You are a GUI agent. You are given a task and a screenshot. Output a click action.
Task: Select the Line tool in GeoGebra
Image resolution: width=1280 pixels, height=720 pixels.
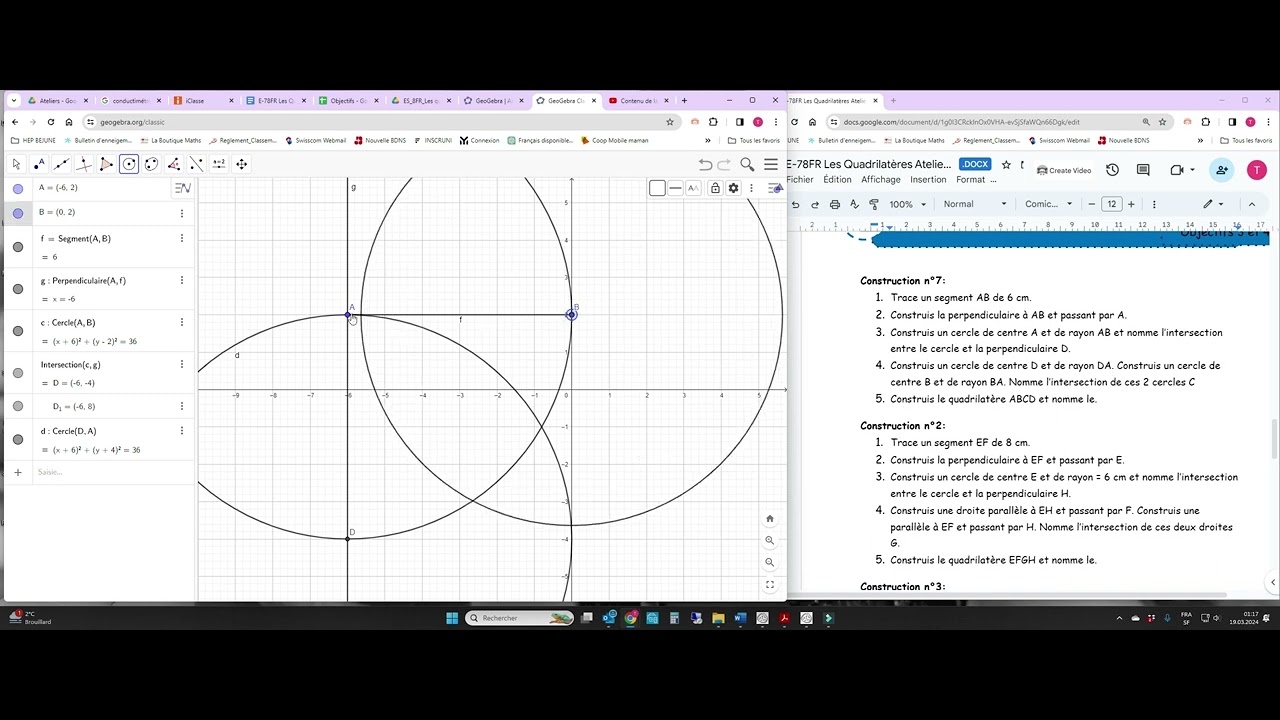61,164
